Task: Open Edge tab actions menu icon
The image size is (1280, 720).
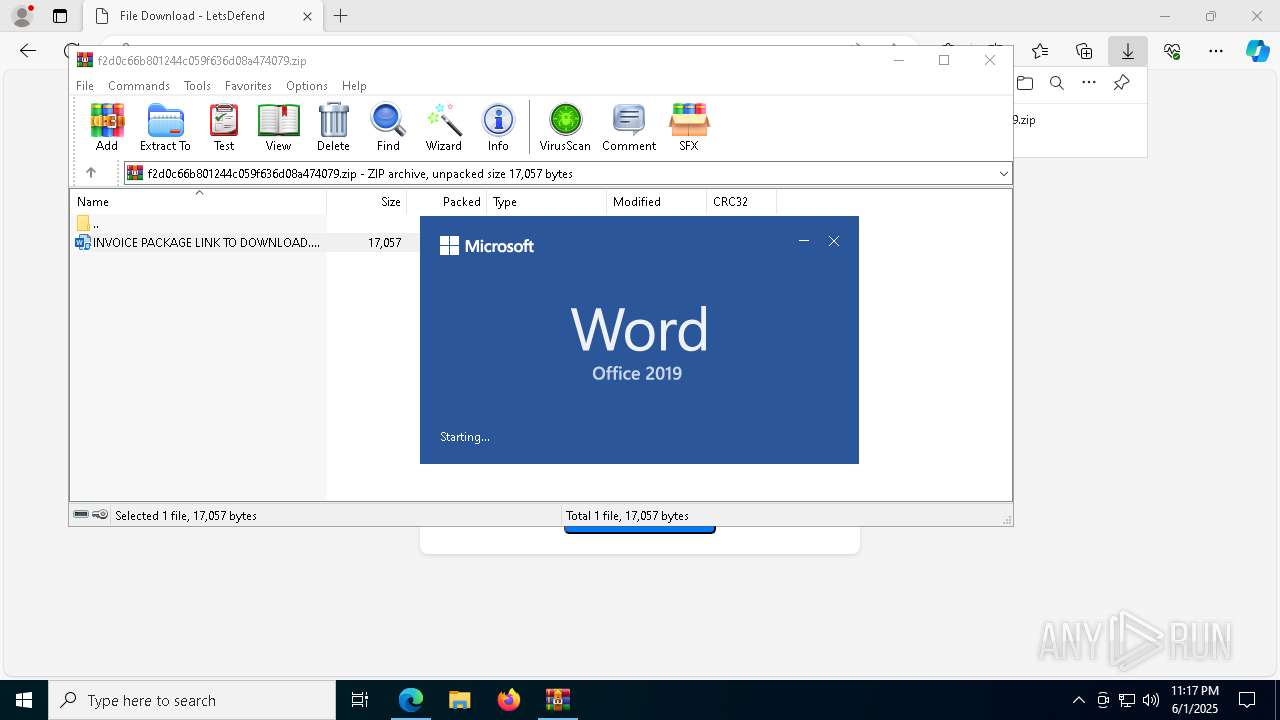Action: 60,16
